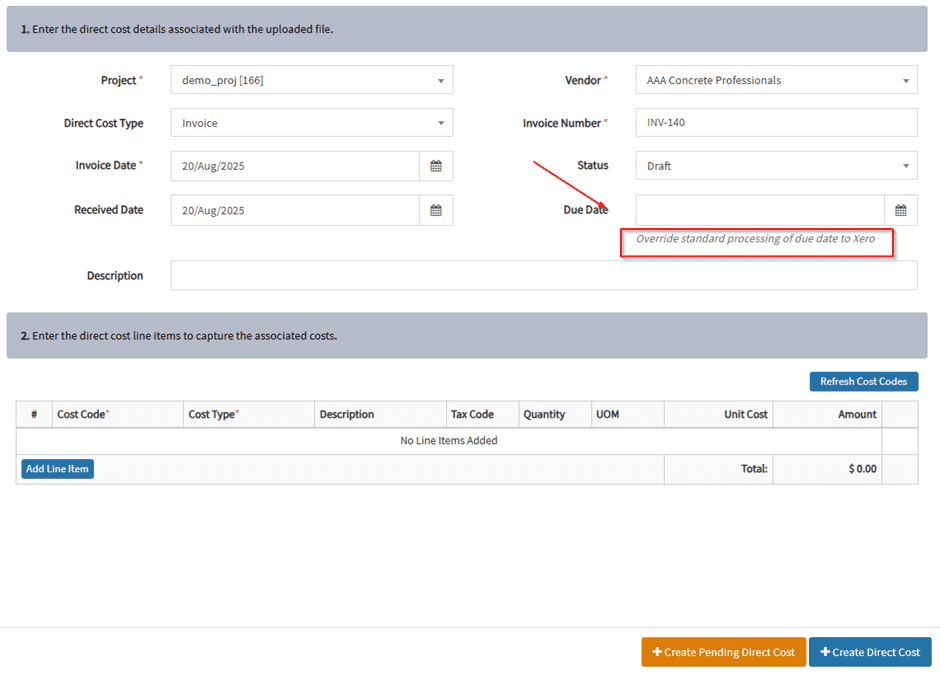This screenshot has width=940, height=675.
Task: Click the Add Line Item button
Action: (x=57, y=469)
